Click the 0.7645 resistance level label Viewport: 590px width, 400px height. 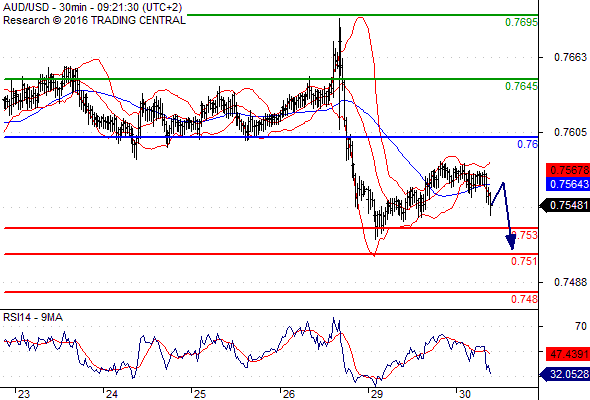point(521,86)
